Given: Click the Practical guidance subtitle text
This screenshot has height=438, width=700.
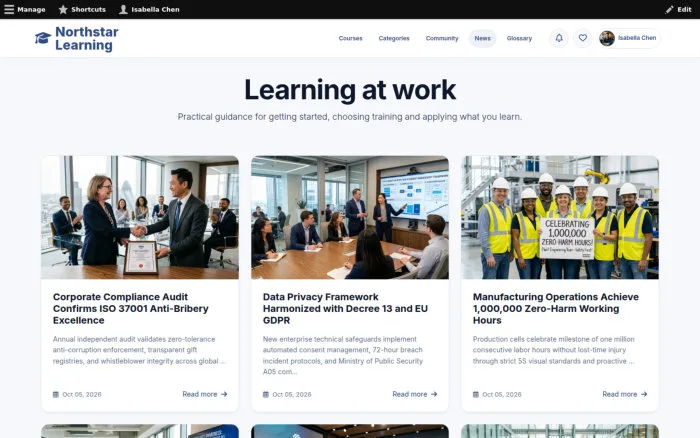Looking at the screenshot, I should (x=350, y=117).
